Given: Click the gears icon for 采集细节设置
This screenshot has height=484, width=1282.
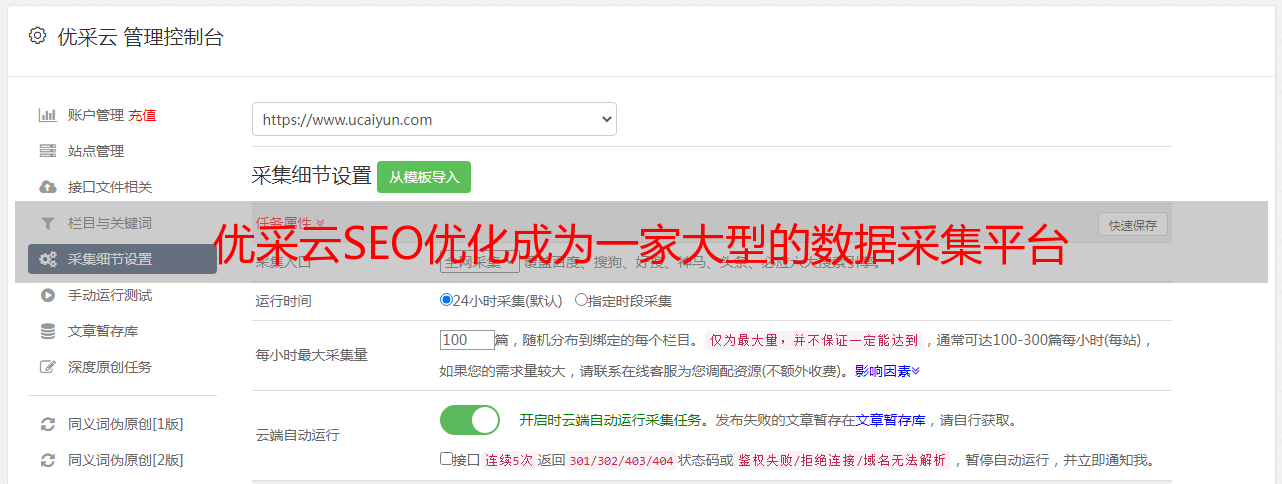Looking at the screenshot, I should [47, 259].
